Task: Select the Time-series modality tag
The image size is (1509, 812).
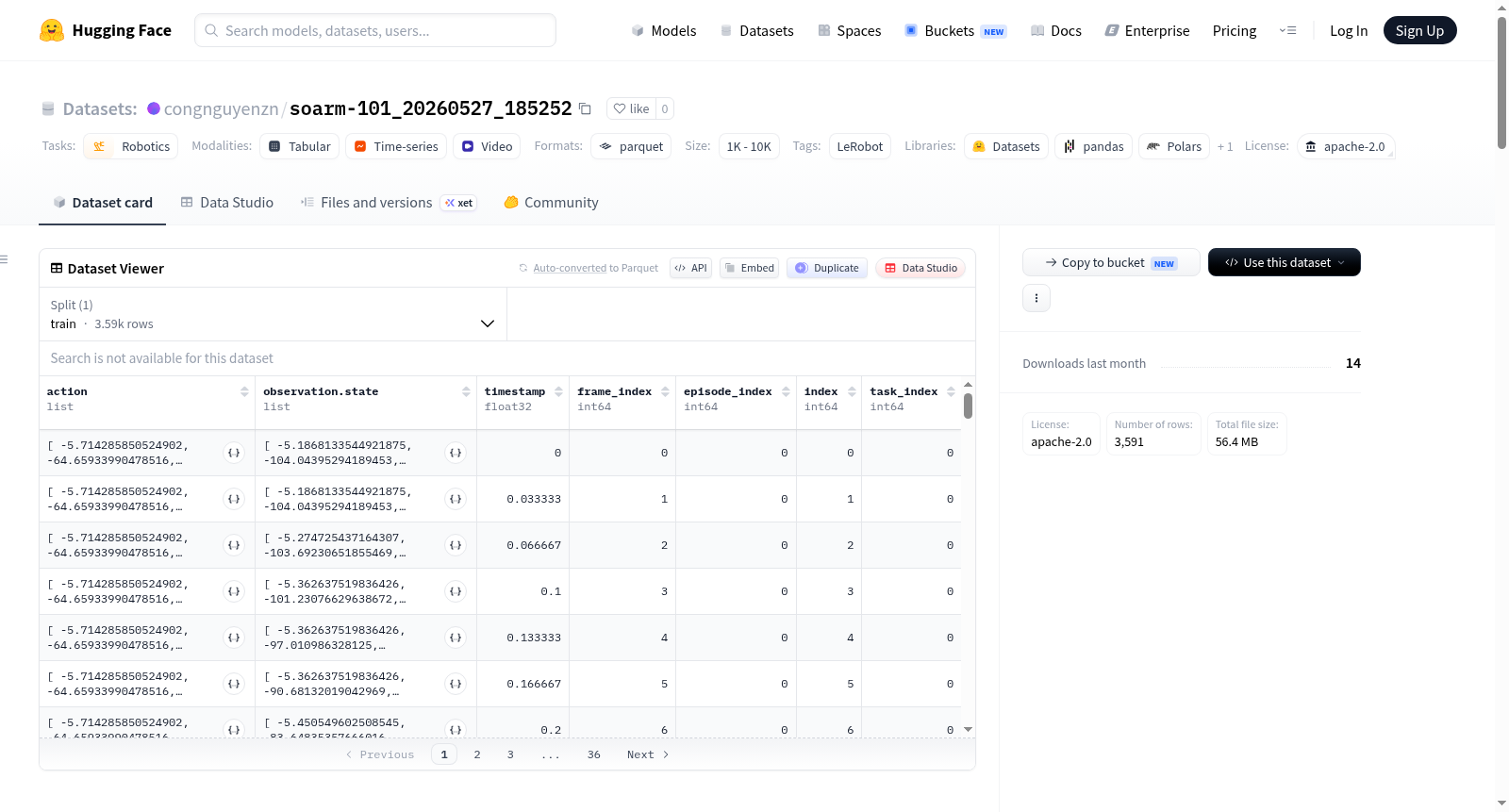Action: pyautogui.click(x=396, y=146)
